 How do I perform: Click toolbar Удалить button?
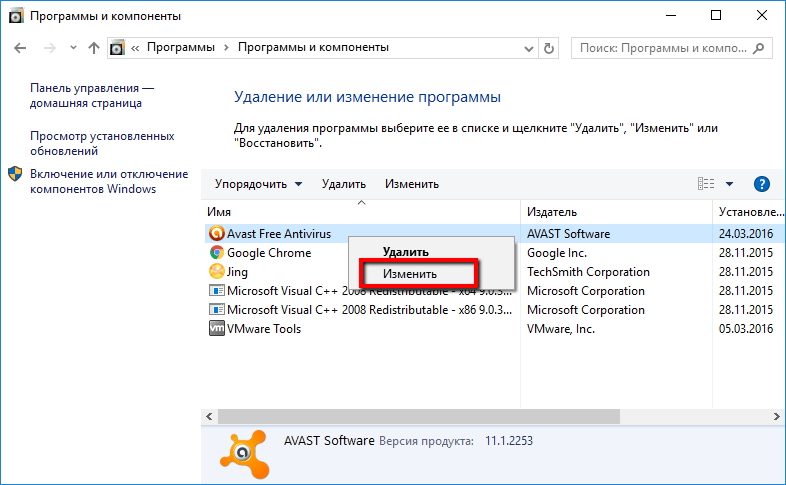pyautogui.click(x=343, y=184)
